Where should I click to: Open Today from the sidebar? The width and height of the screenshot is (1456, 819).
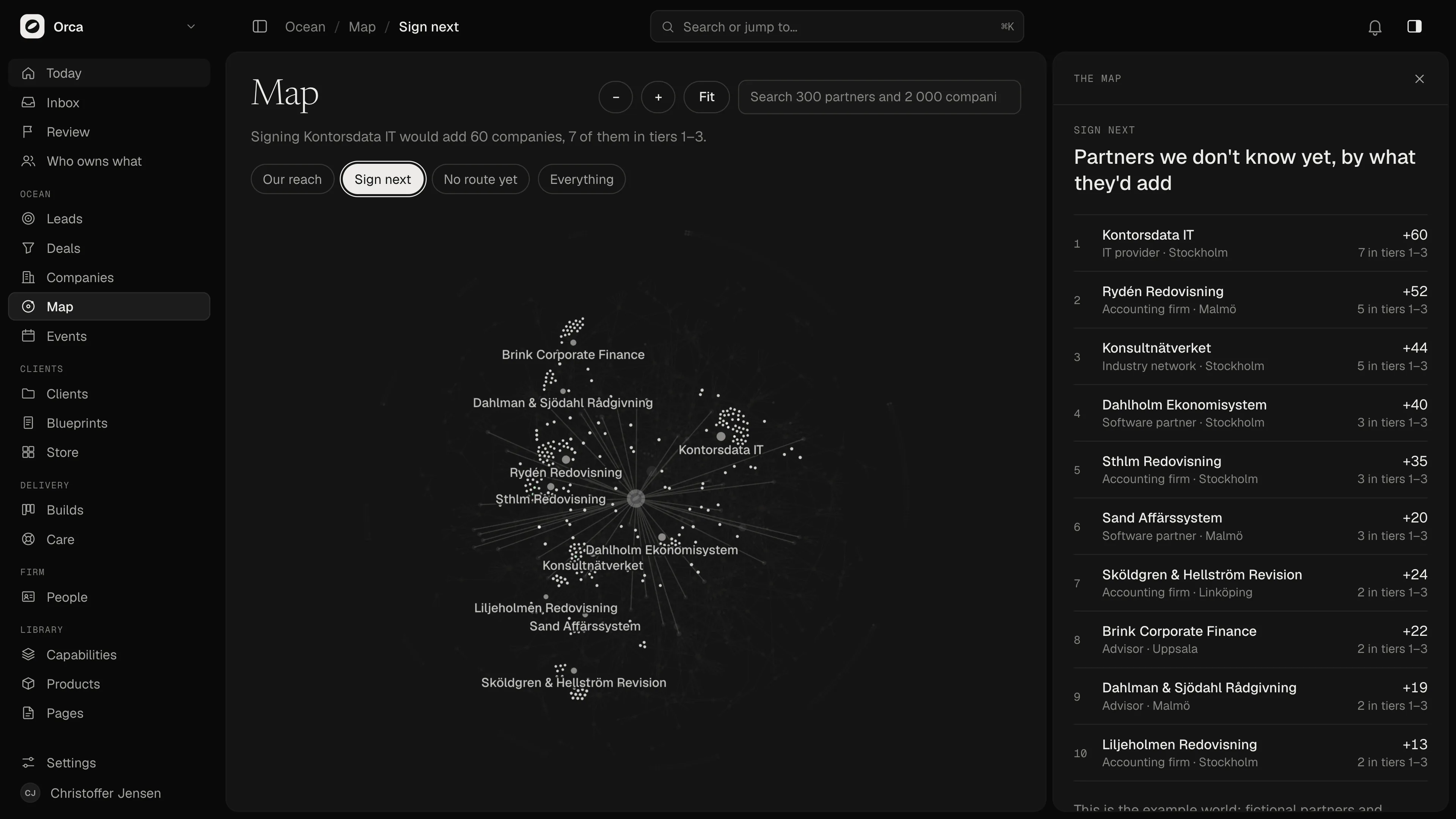coord(109,73)
